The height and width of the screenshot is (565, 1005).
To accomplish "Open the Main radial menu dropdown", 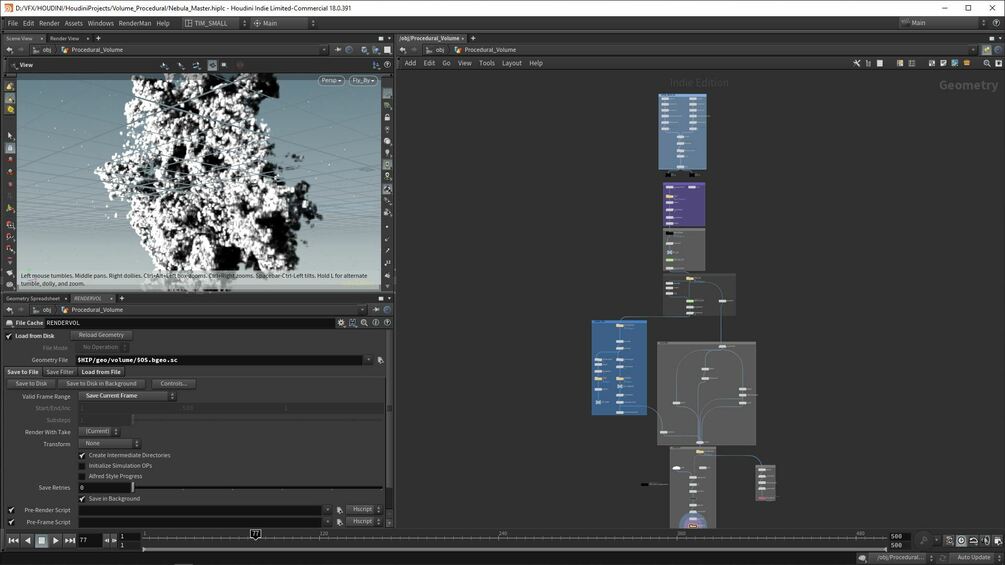I will pyautogui.click(x=283, y=23).
